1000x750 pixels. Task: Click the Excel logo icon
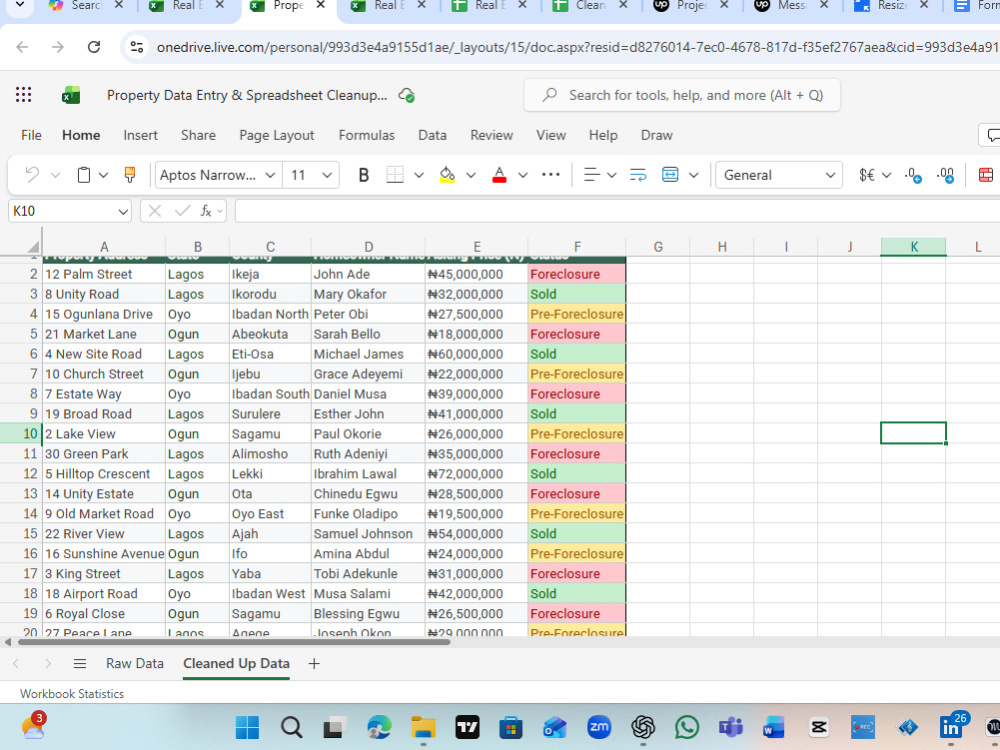click(71, 96)
